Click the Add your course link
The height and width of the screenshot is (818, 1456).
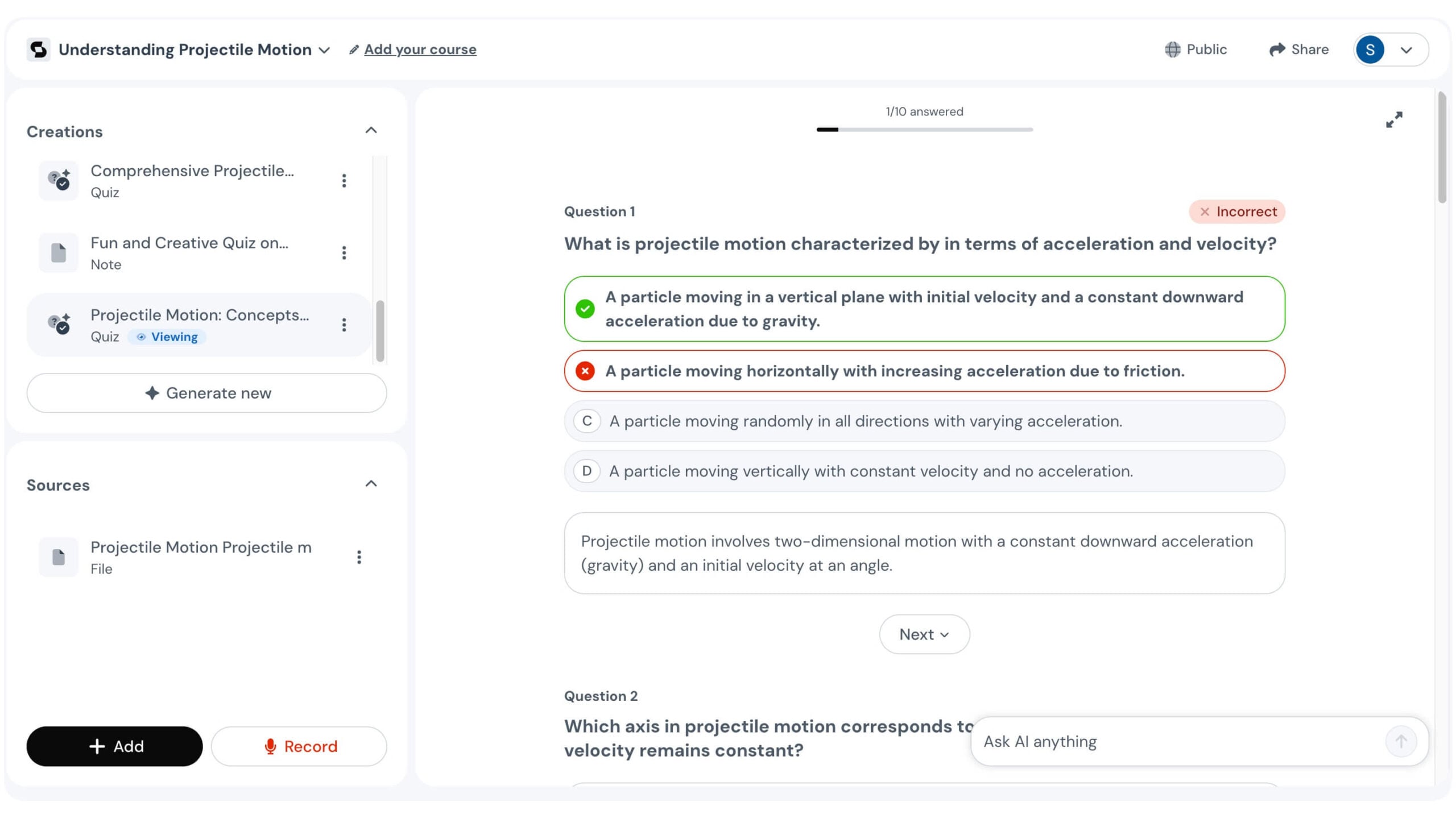(x=420, y=49)
